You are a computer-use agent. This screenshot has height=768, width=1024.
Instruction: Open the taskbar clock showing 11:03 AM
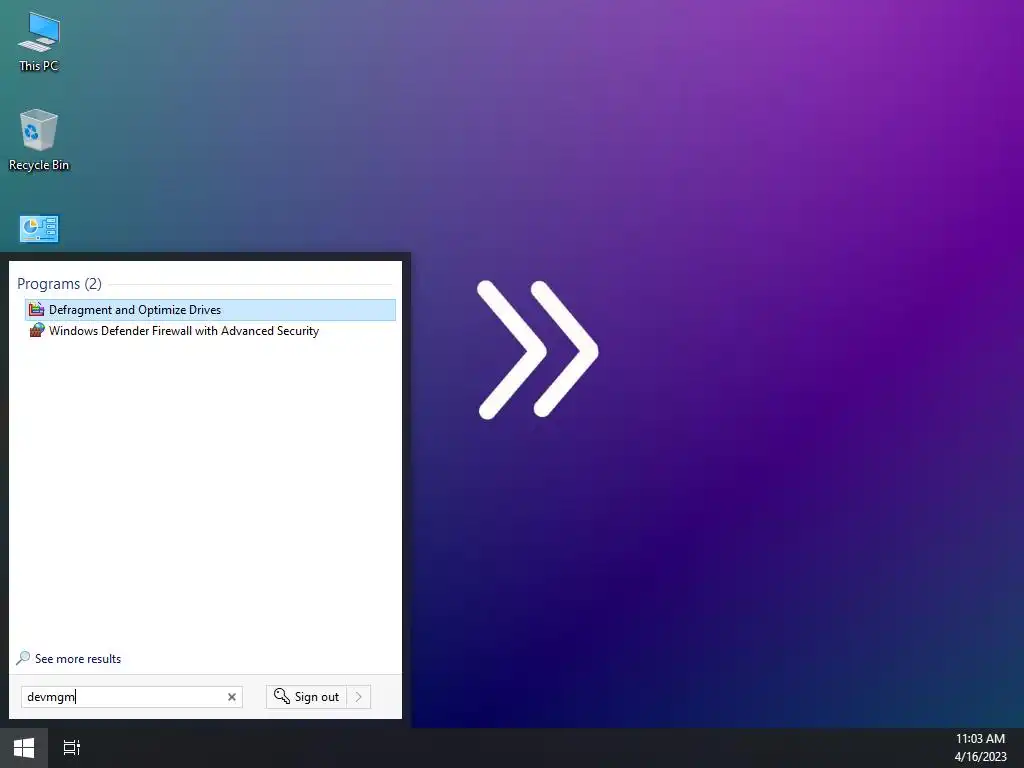[980, 748]
